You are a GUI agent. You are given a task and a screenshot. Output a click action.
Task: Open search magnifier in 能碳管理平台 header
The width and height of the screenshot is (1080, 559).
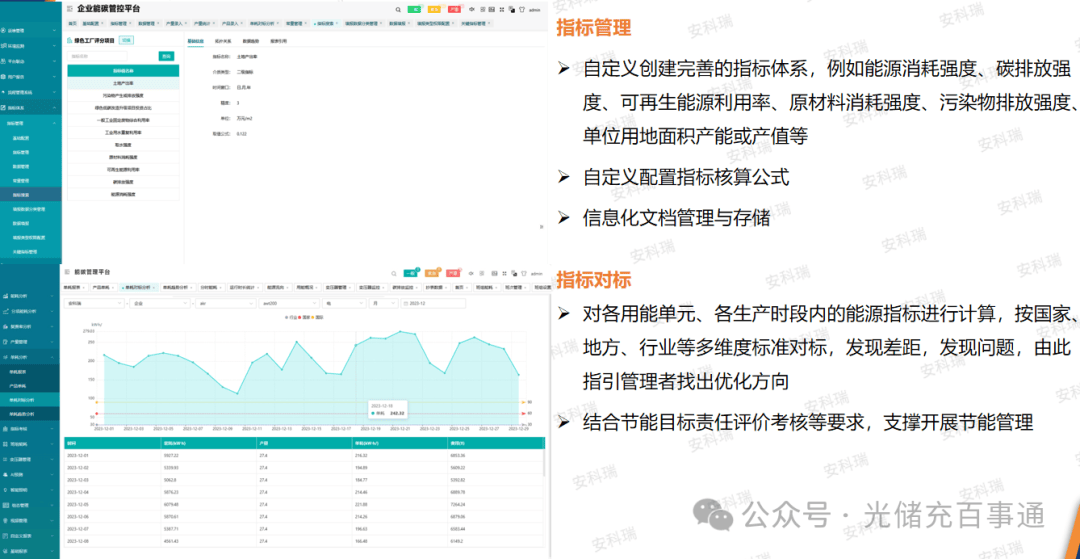393,273
